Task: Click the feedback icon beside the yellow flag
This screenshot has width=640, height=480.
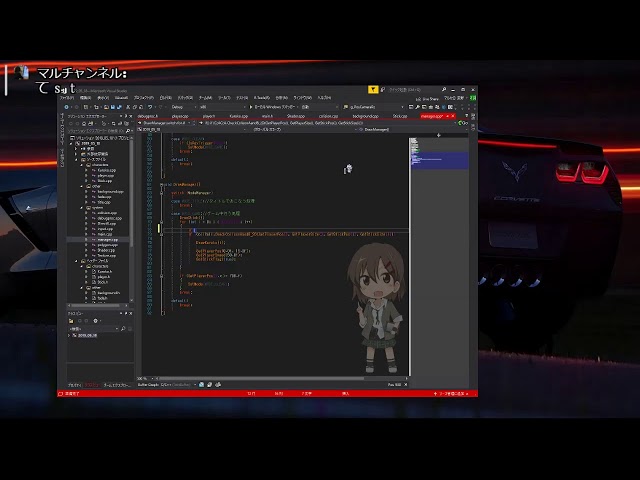Action: tap(382, 89)
